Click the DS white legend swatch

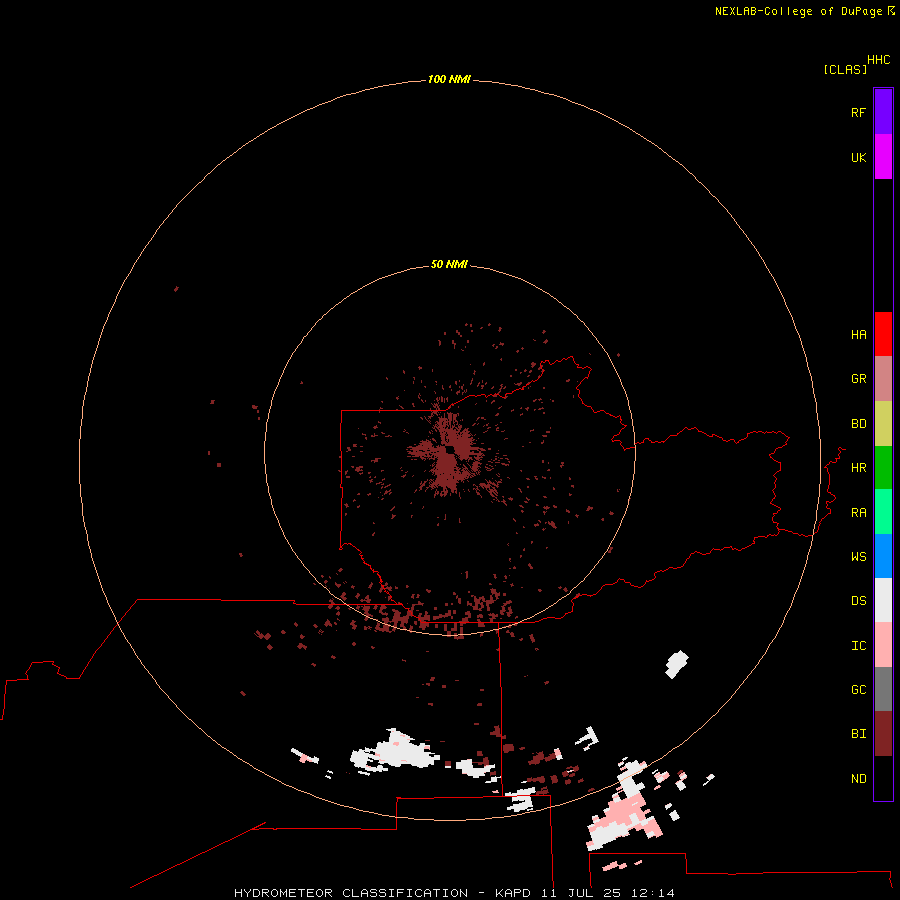click(x=883, y=600)
